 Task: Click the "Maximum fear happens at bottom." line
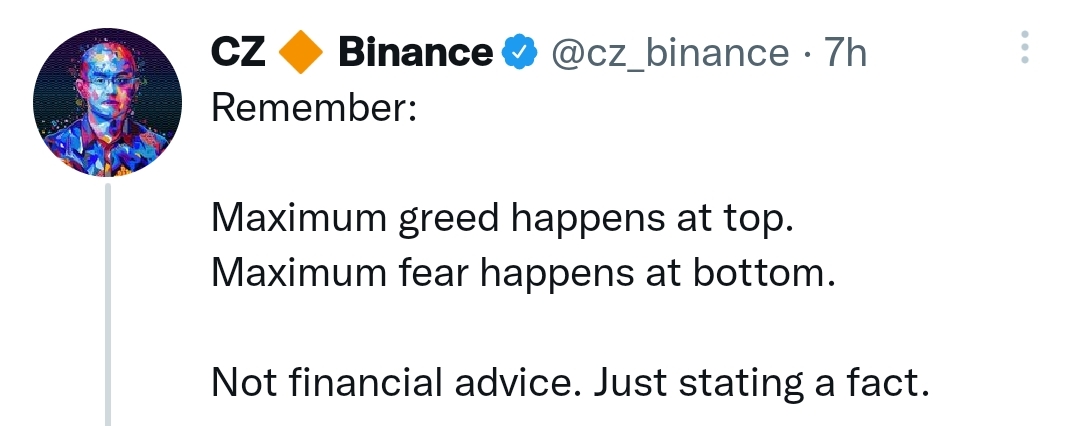pos(523,274)
